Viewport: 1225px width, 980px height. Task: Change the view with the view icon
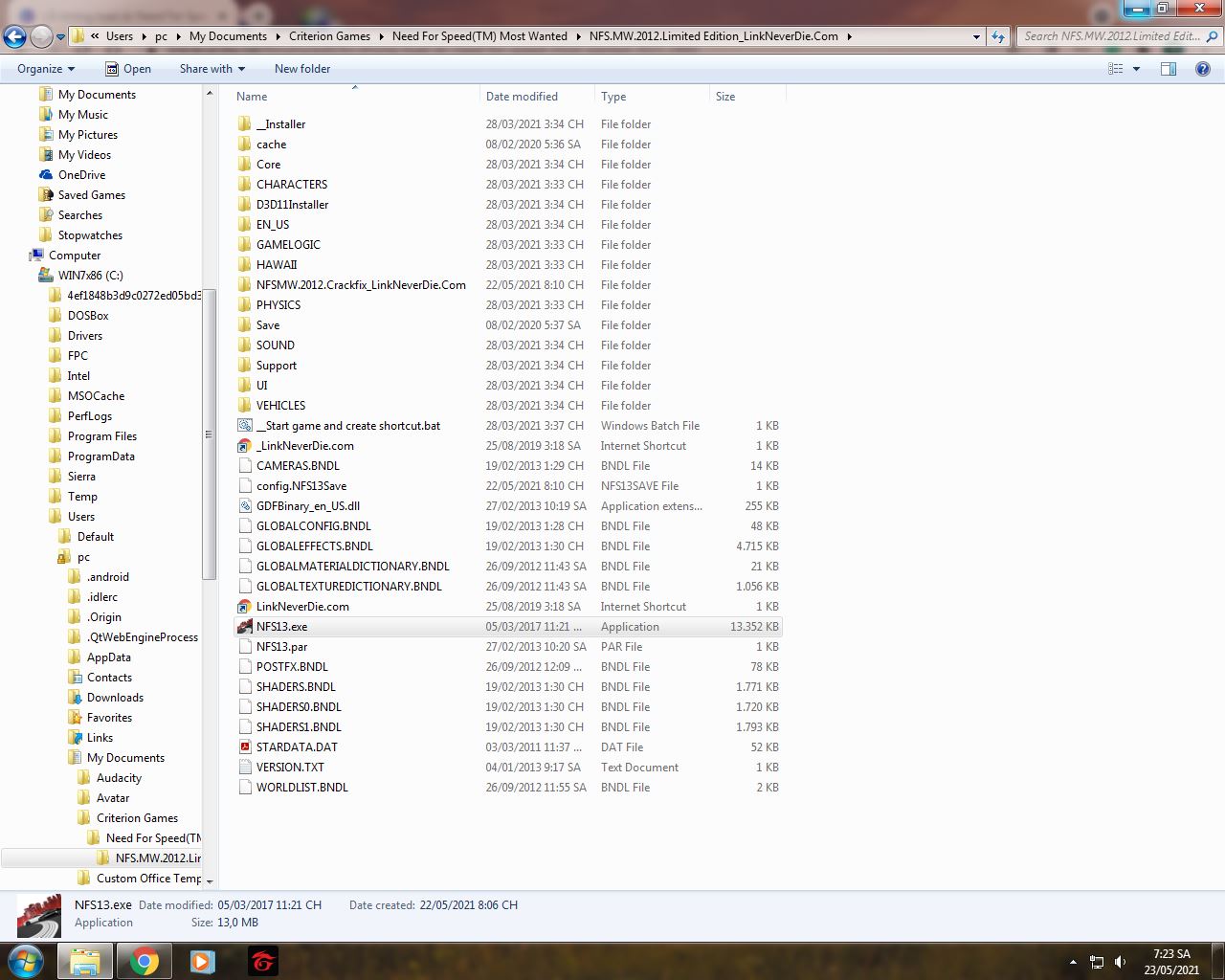click(1115, 69)
